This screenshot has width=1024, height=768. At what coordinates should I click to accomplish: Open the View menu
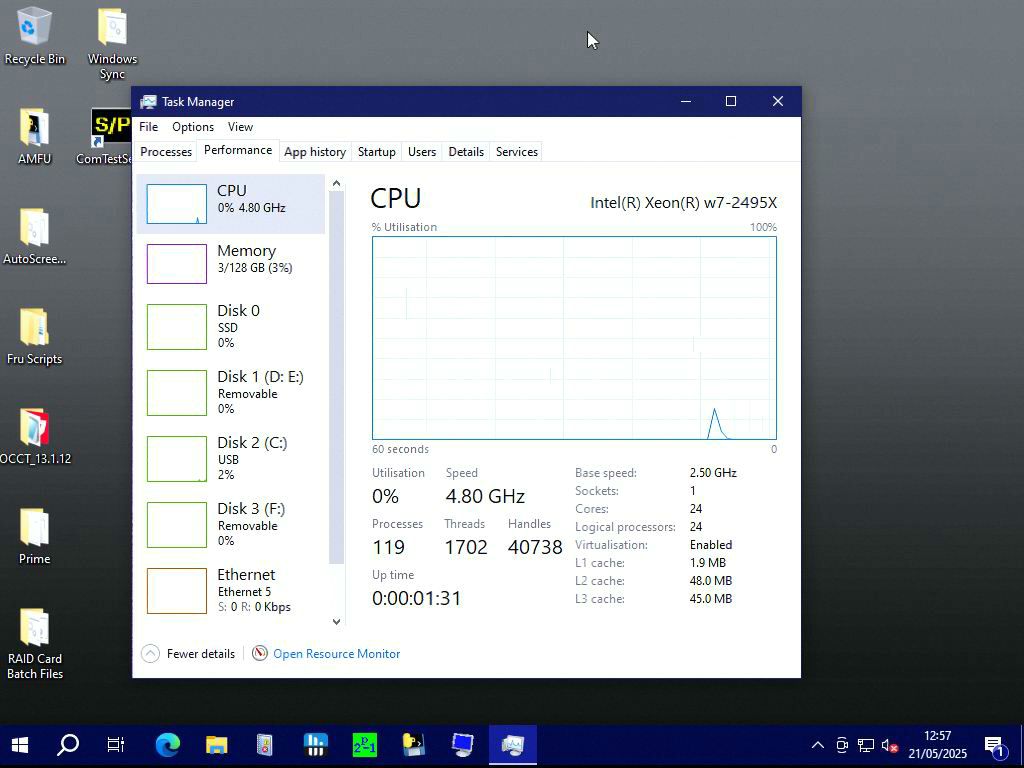(240, 127)
